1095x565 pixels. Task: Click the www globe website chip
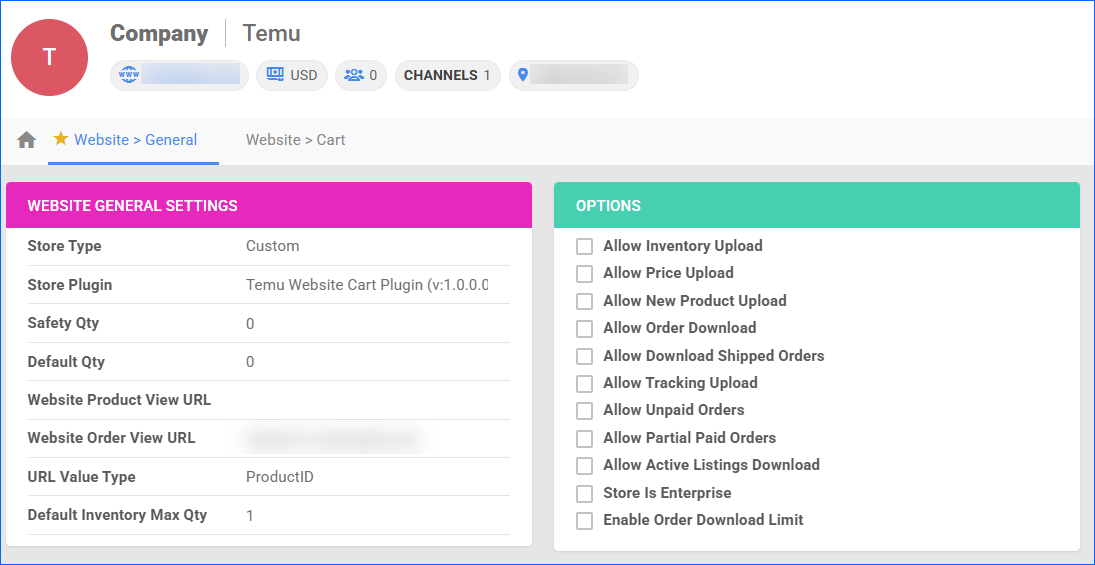click(x=179, y=75)
